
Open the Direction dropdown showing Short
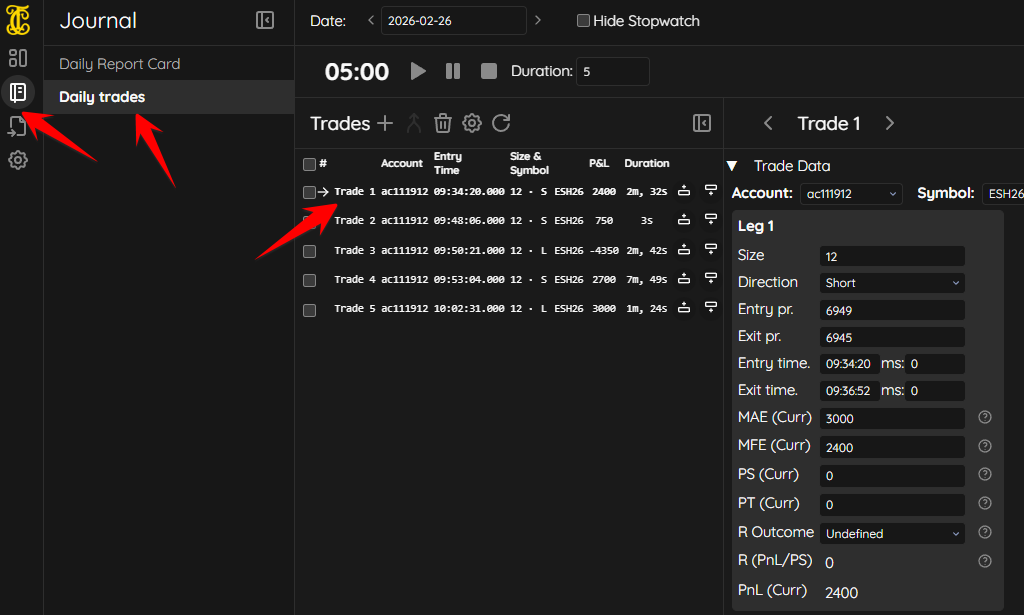892,283
